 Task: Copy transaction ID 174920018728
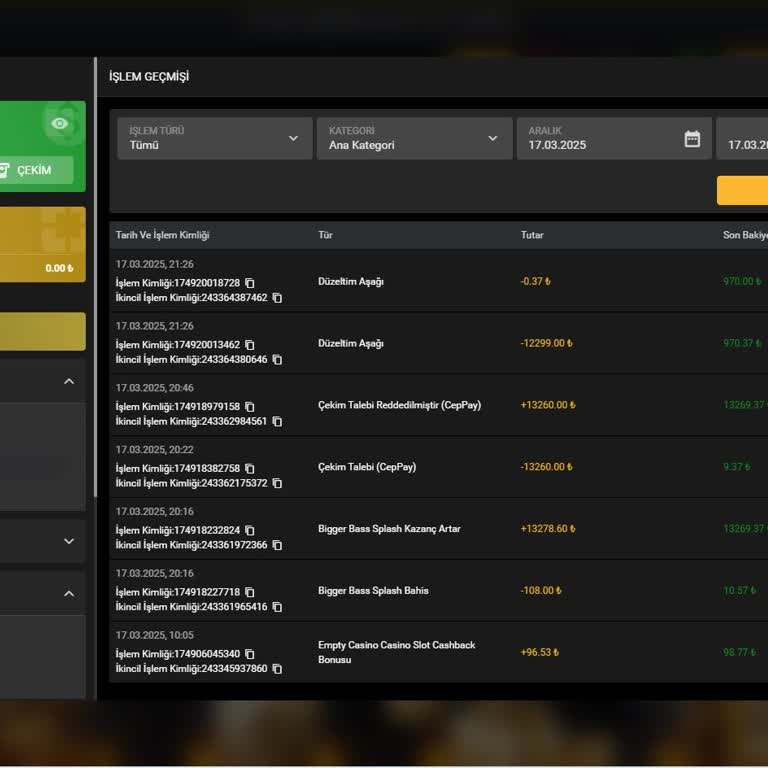pos(250,283)
